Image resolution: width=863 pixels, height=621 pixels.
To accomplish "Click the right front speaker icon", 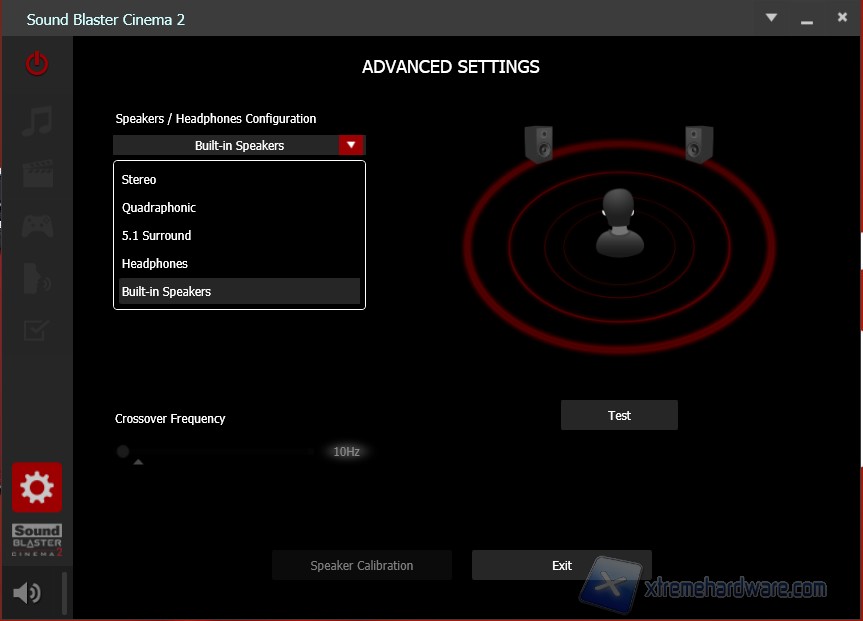I will point(699,144).
